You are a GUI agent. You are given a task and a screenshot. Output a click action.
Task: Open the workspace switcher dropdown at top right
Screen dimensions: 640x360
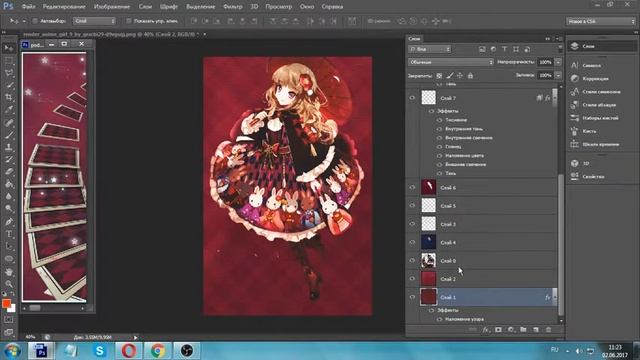[600, 21]
